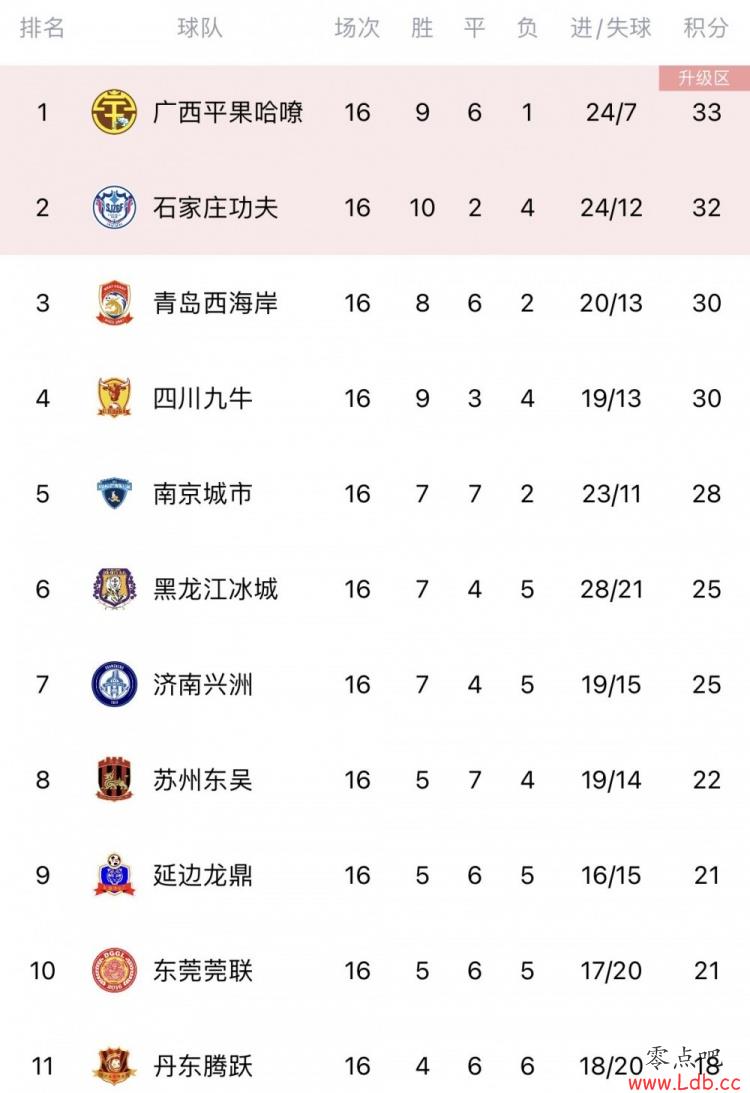Sort by the 积分 column header

click(705, 28)
